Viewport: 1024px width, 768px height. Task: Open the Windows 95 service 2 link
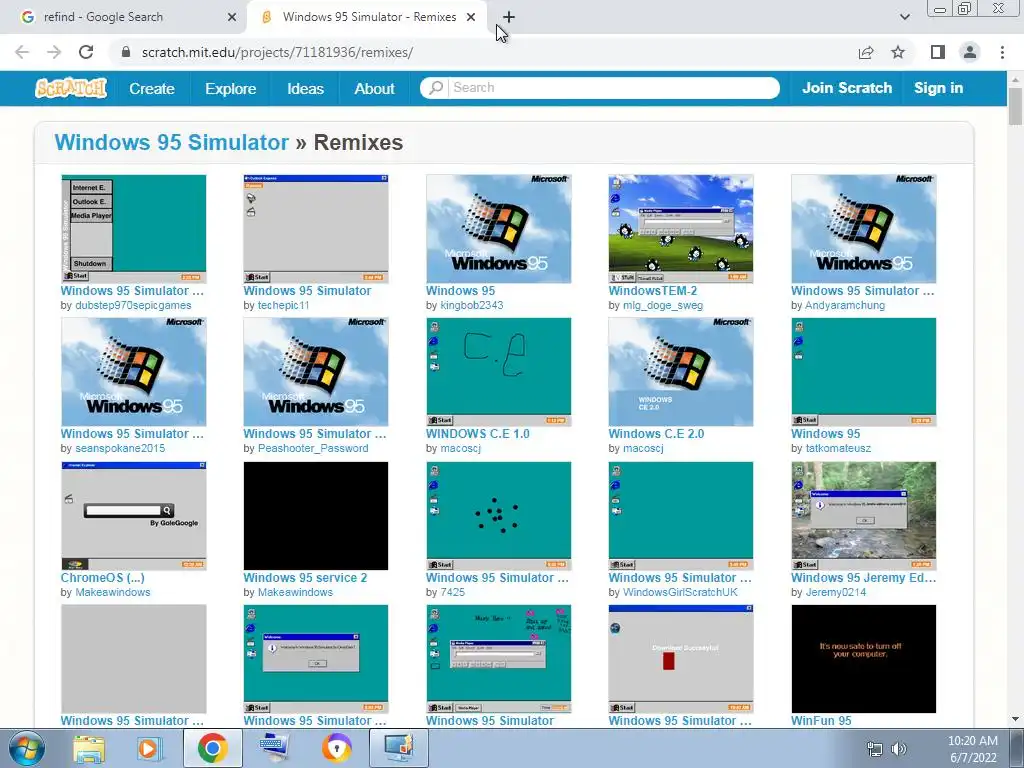tap(305, 578)
